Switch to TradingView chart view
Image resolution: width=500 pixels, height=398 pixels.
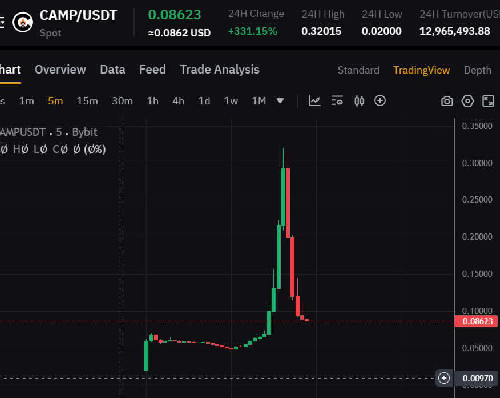coord(422,70)
